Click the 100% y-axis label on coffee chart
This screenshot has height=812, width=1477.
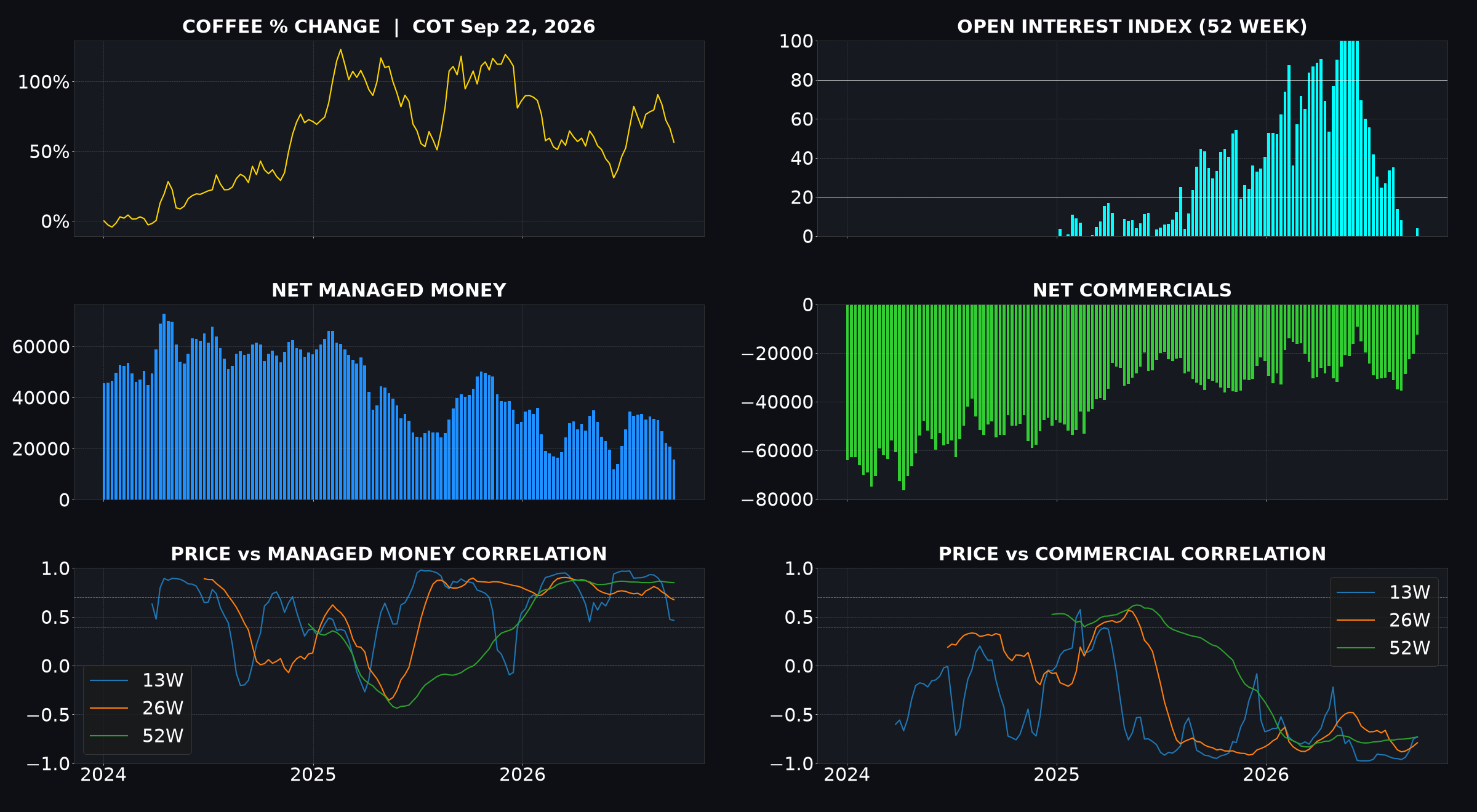click(x=44, y=82)
